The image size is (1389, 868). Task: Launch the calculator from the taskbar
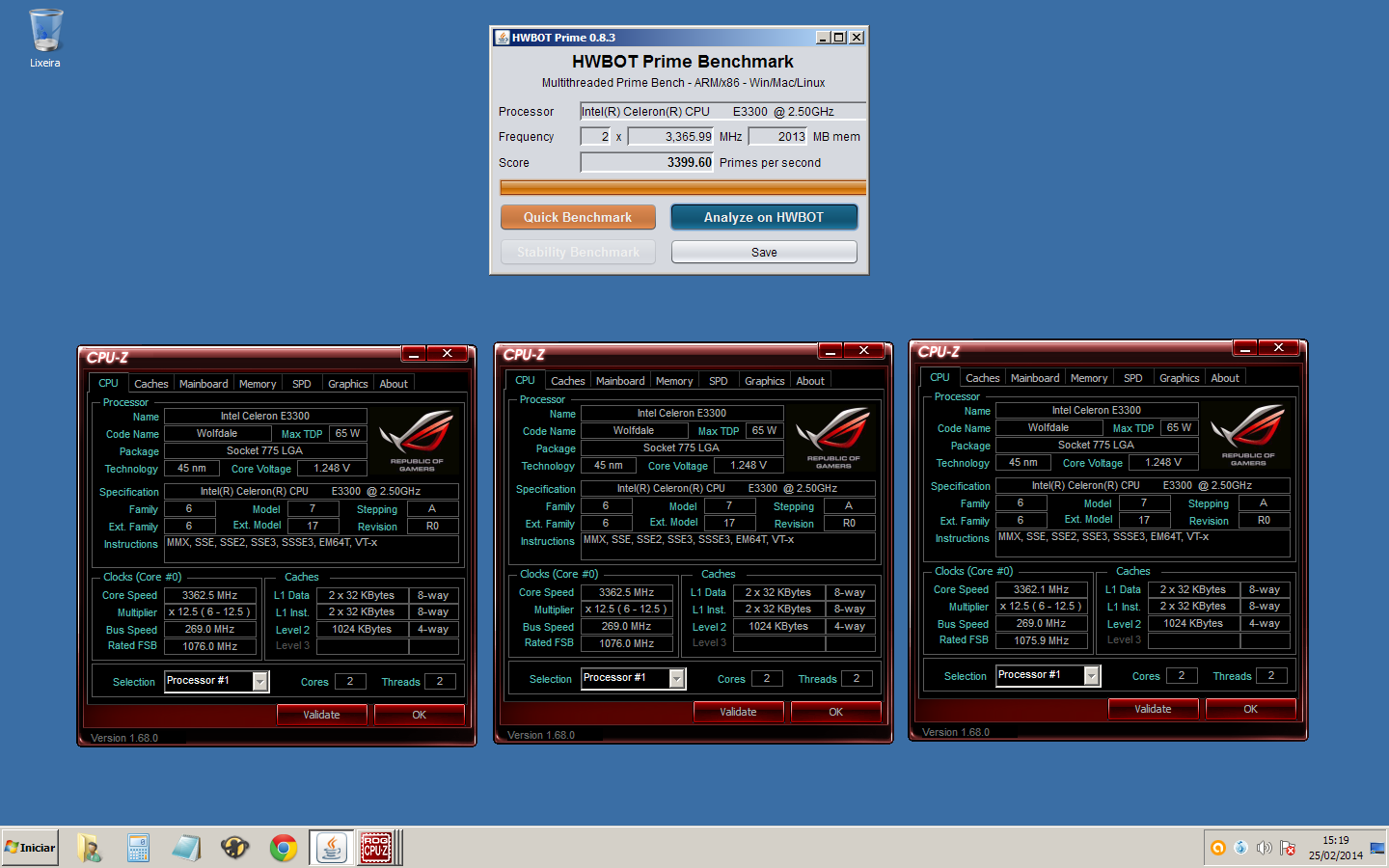[138, 848]
